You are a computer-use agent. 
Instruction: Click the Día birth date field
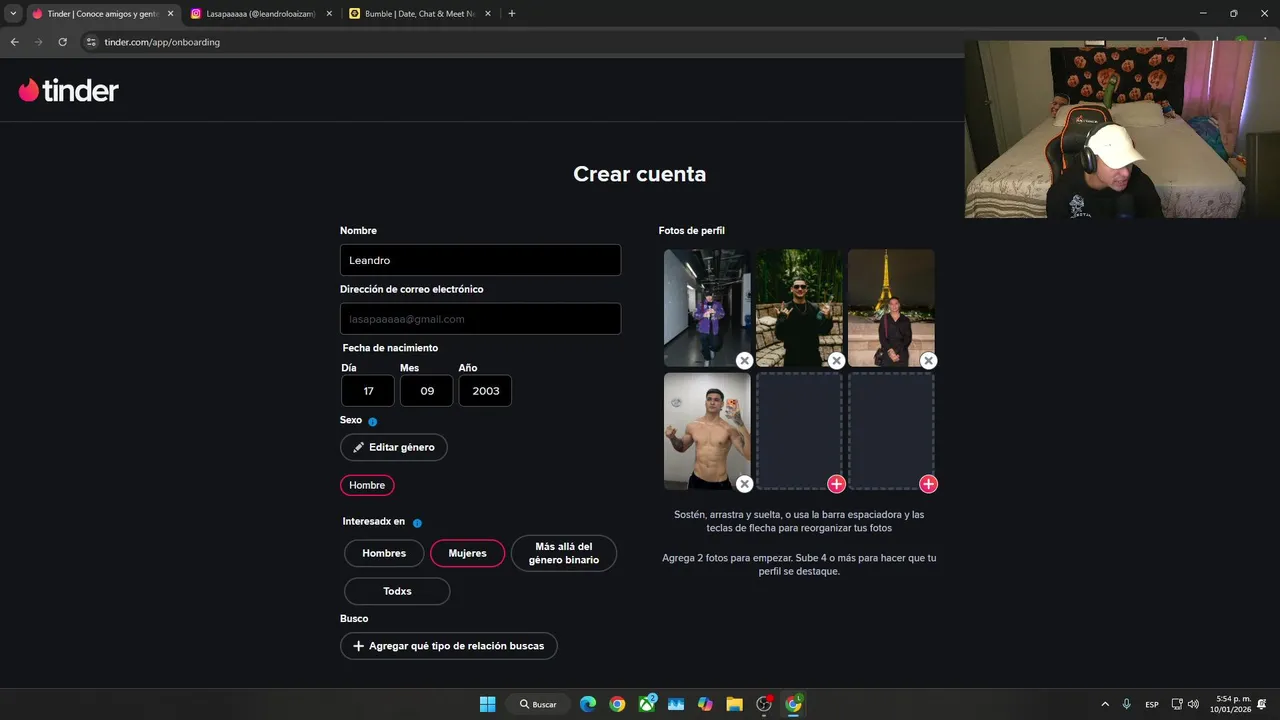point(368,391)
